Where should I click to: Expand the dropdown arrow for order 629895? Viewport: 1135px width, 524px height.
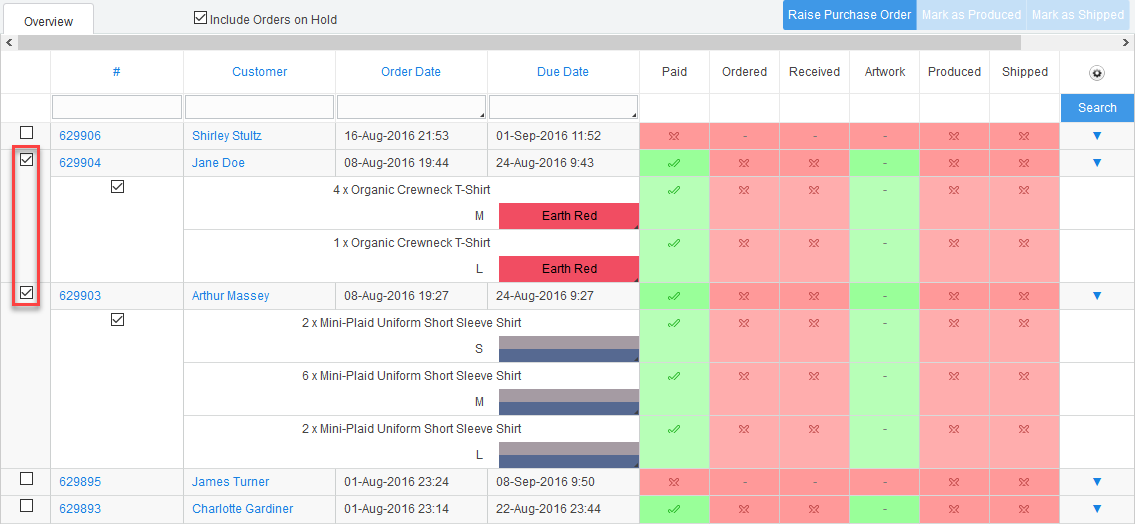[x=1097, y=482]
